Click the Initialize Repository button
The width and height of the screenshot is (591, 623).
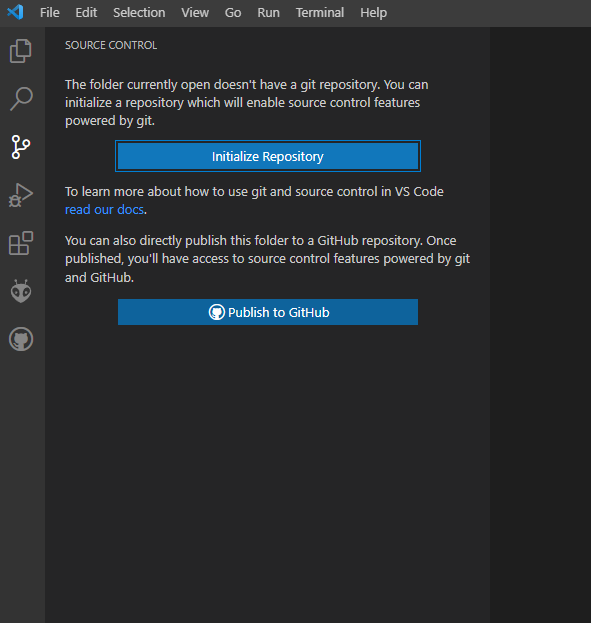click(268, 156)
